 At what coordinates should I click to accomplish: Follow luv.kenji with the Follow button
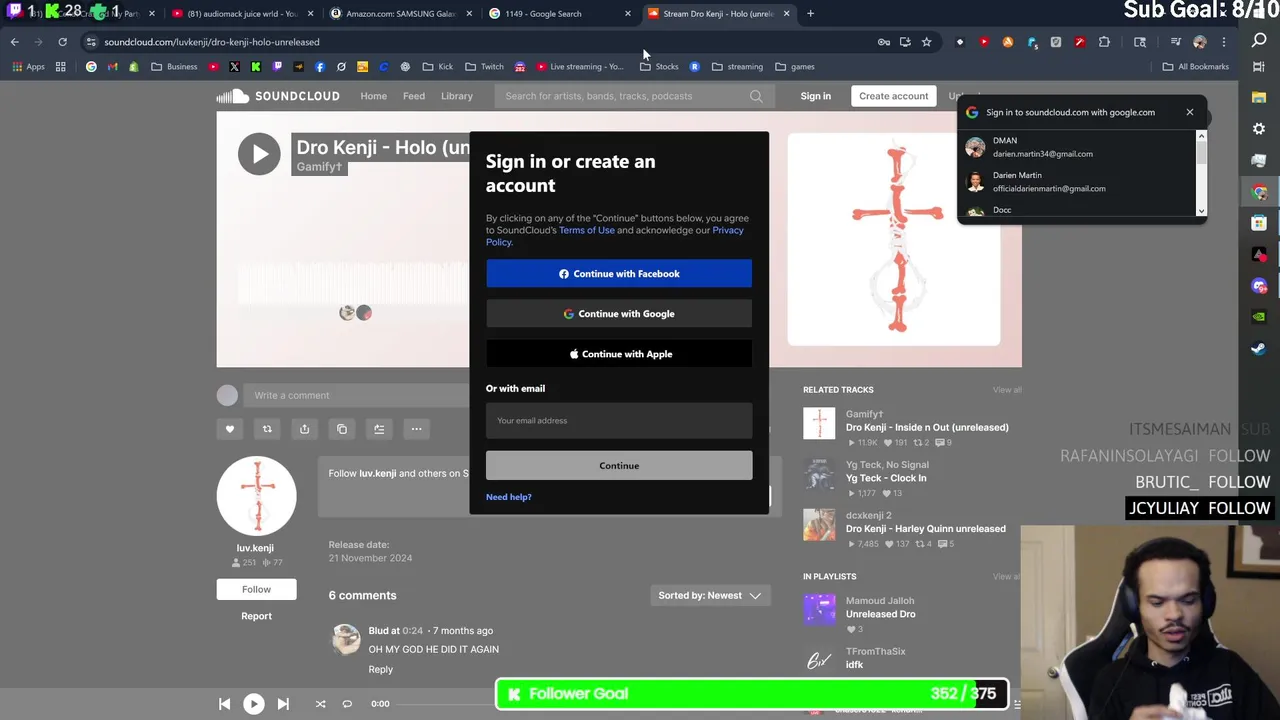coord(256,590)
